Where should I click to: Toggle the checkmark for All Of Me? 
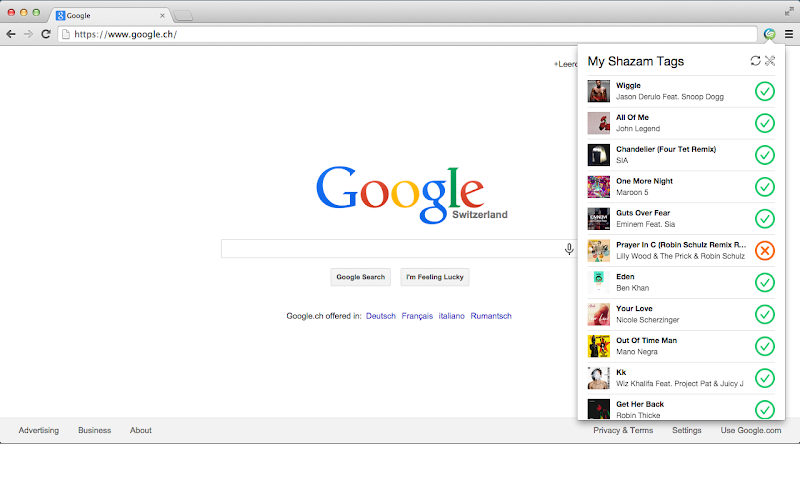pyautogui.click(x=764, y=123)
